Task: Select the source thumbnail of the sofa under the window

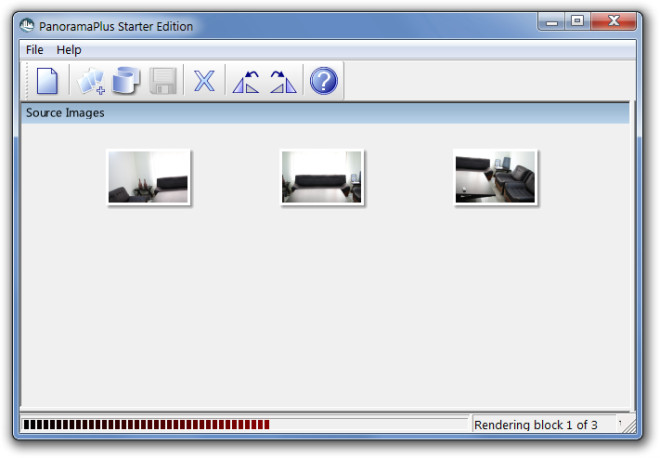Action: click(322, 177)
